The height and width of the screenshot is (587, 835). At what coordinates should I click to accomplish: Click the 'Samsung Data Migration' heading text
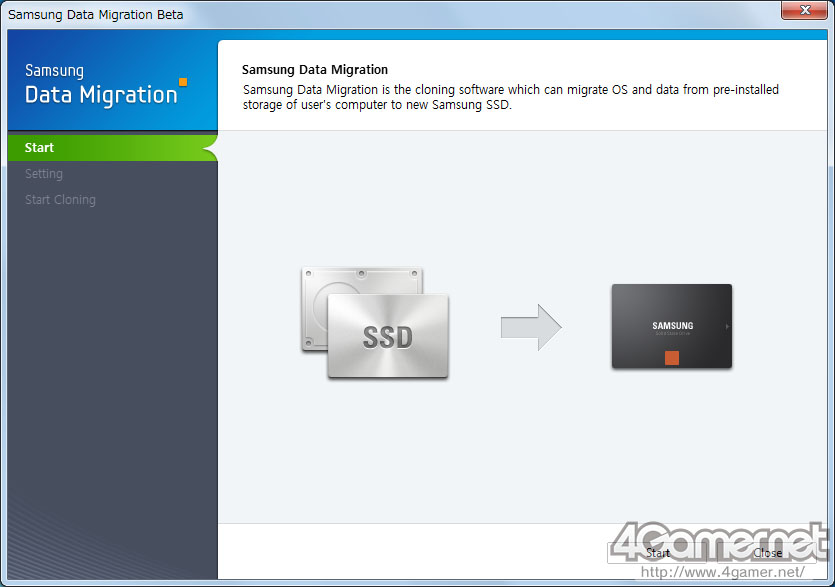[315, 69]
